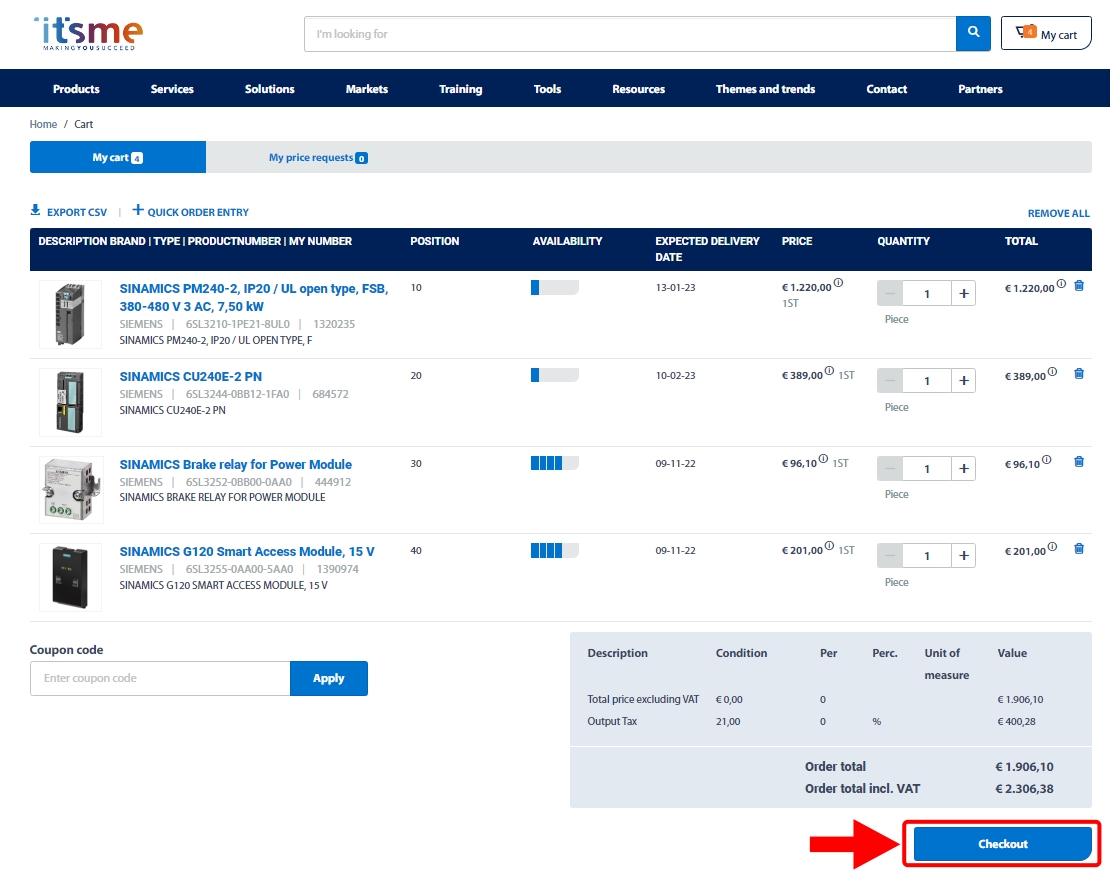Screen dimensions: 1110x882
Task: Click the price info icon for Brake relay
Action: point(823,458)
